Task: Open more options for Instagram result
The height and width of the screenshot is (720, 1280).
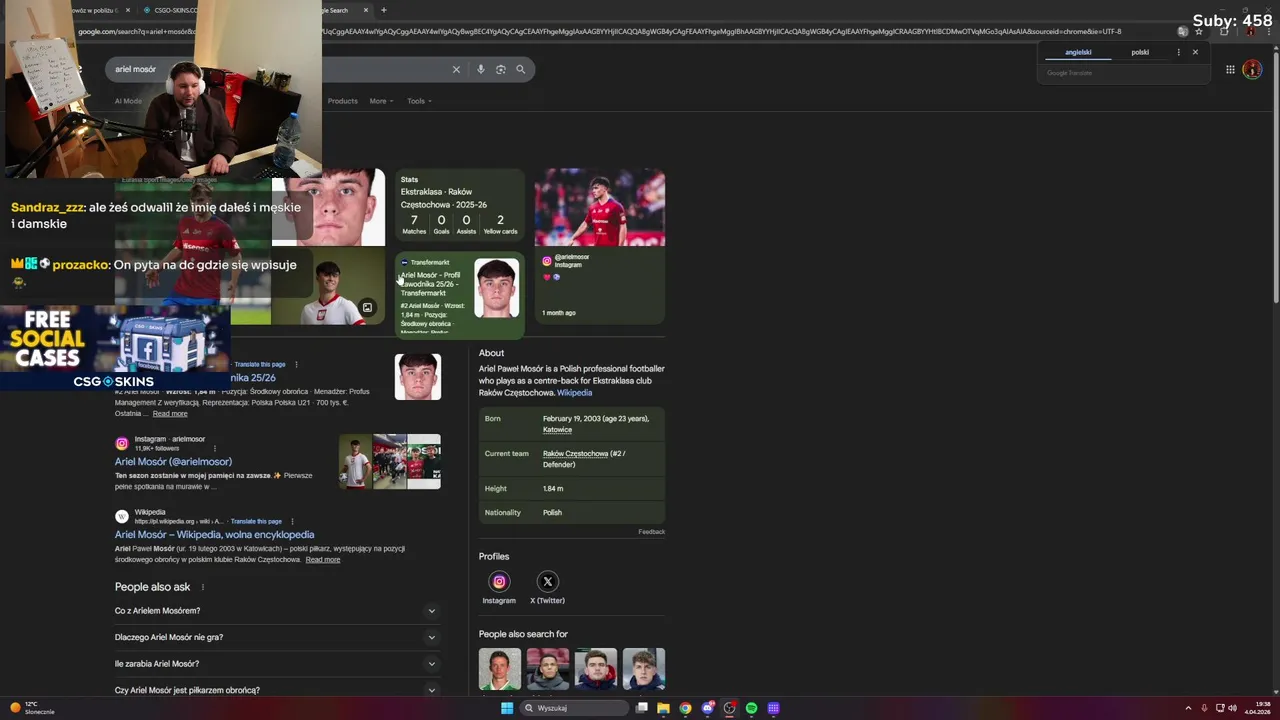Action: pos(214,448)
